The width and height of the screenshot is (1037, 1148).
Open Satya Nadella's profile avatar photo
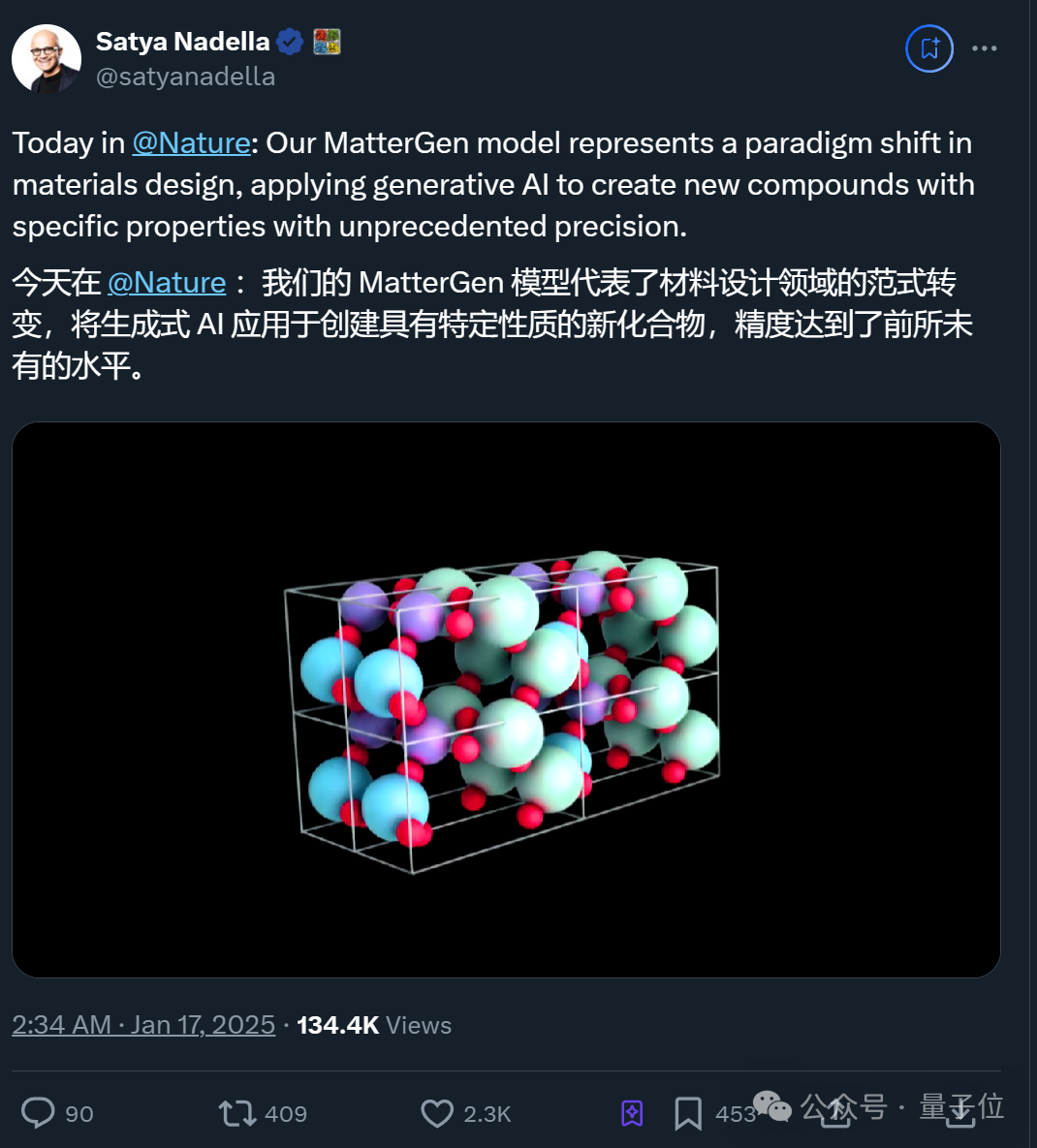(x=47, y=58)
